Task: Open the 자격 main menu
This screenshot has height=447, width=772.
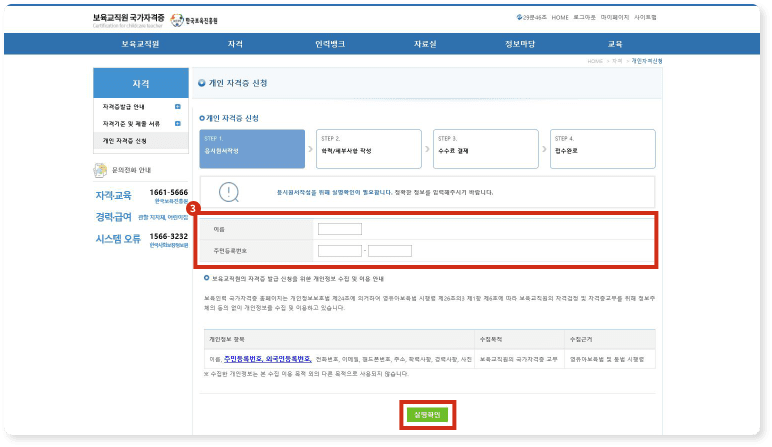Action: (235, 44)
